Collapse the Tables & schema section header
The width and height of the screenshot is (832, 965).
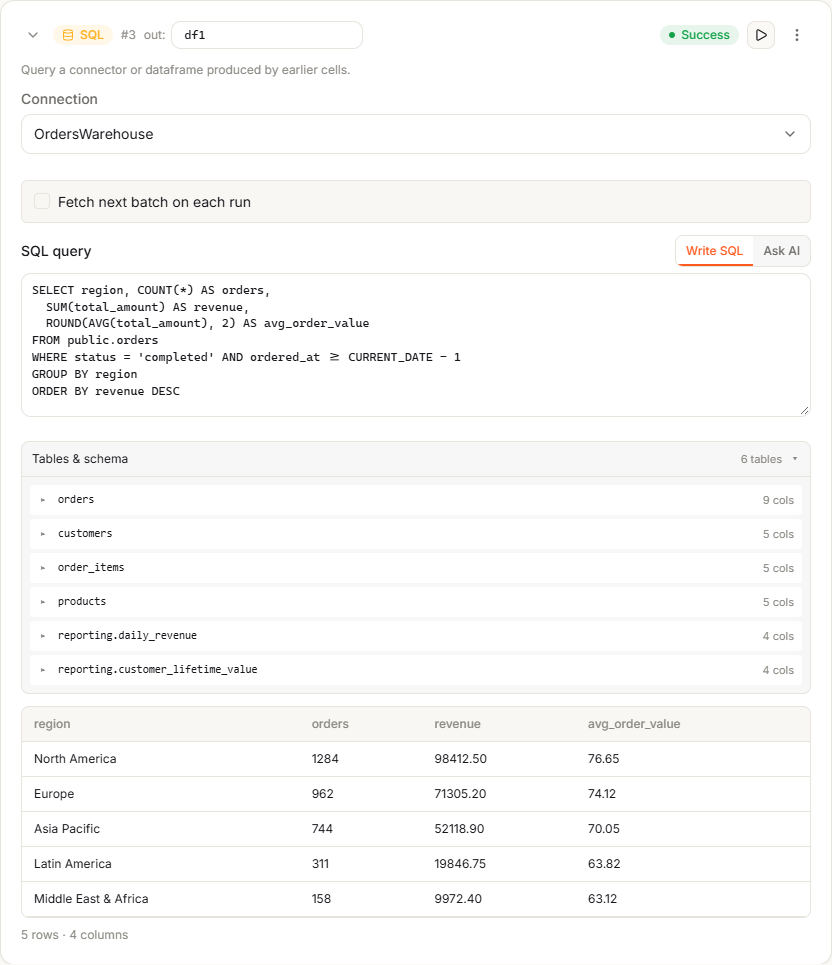(416, 459)
